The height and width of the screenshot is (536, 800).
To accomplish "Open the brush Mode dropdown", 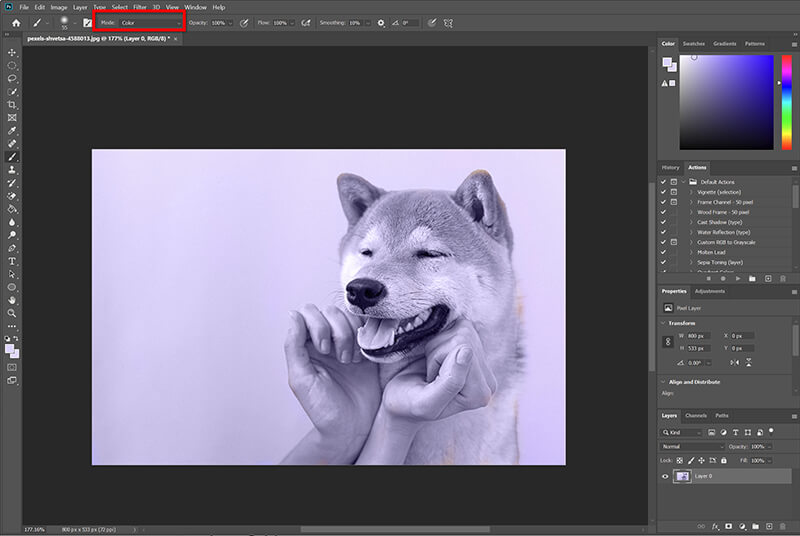I will [x=151, y=23].
